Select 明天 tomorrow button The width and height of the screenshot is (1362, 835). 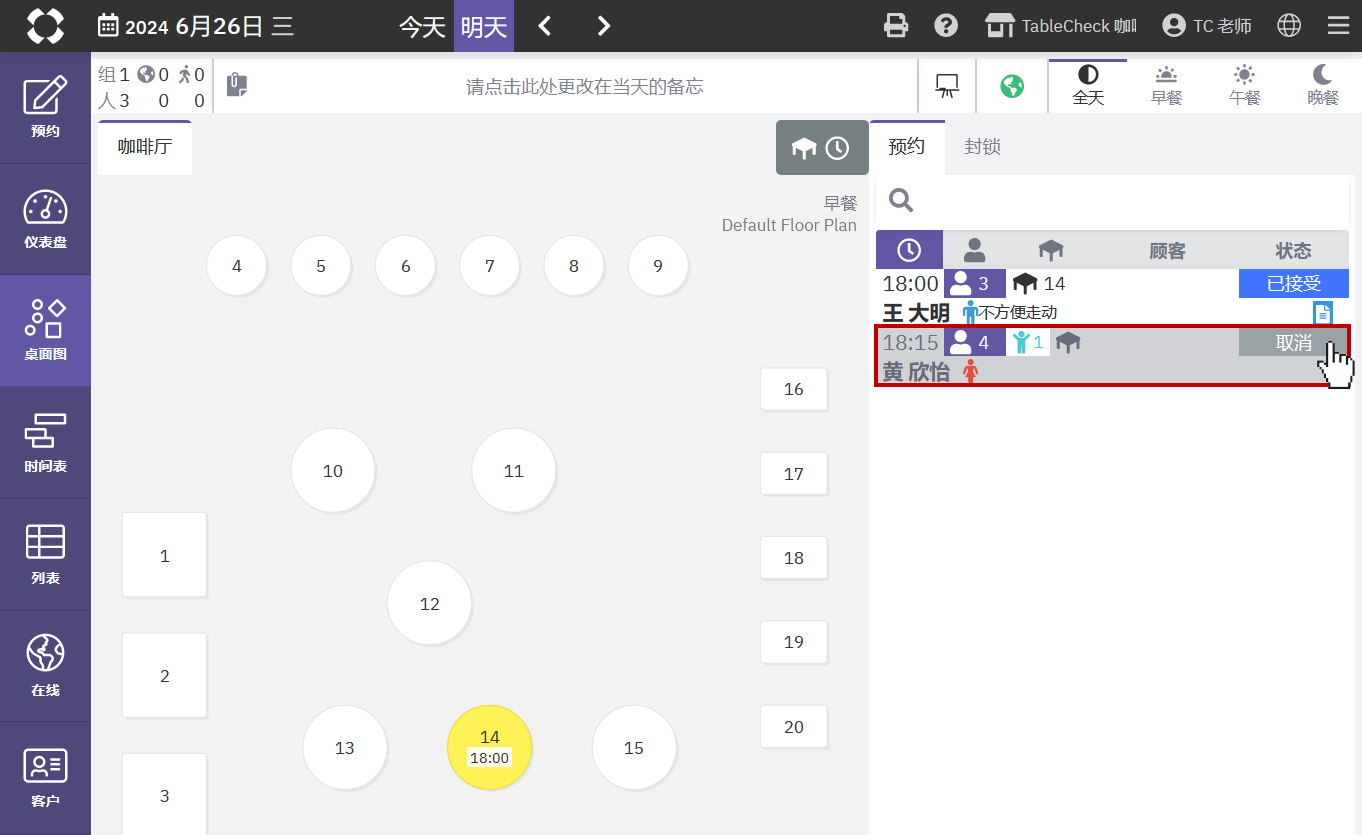pyautogui.click(x=484, y=26)
